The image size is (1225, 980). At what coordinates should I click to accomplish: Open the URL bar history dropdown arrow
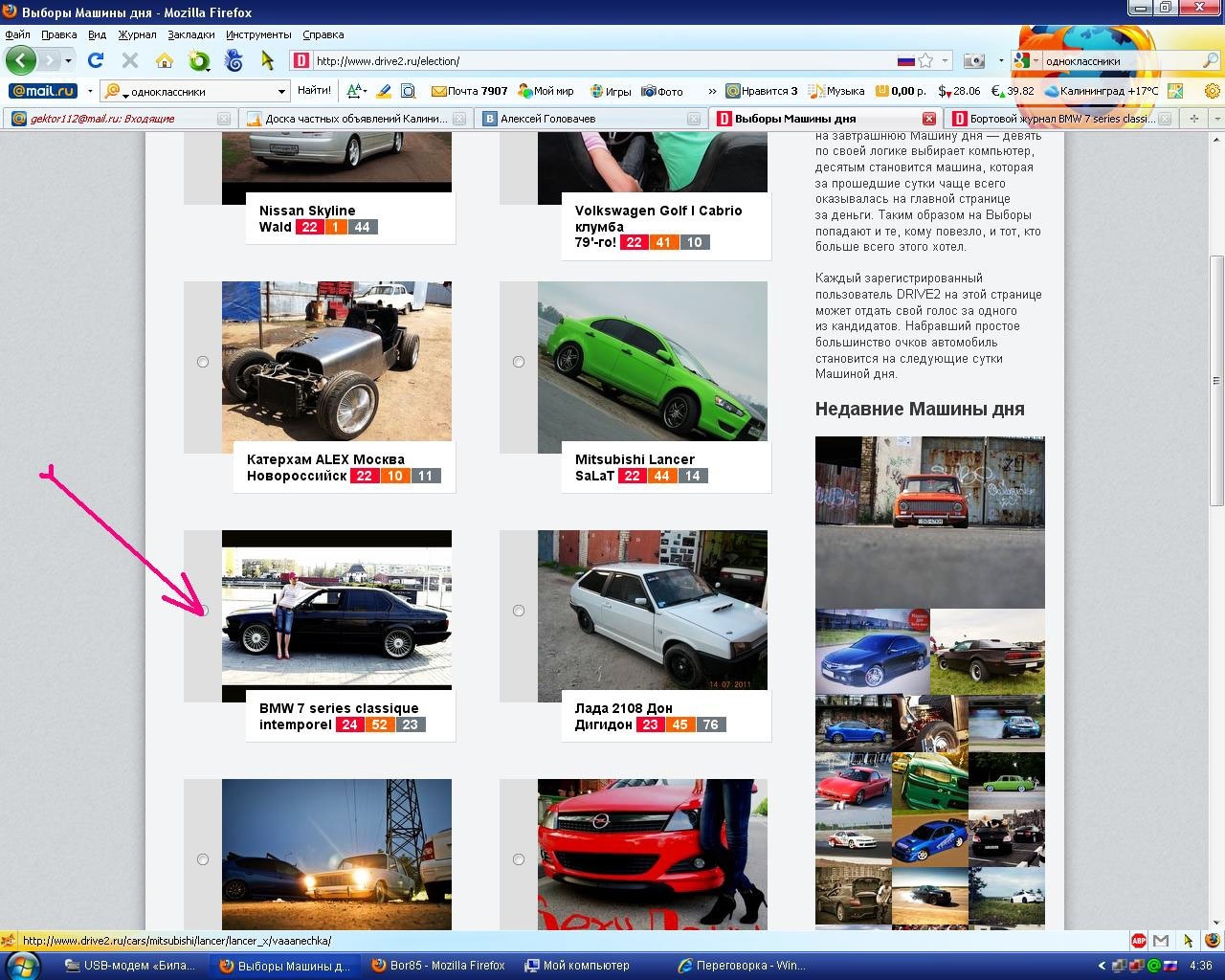coord(946,60)
